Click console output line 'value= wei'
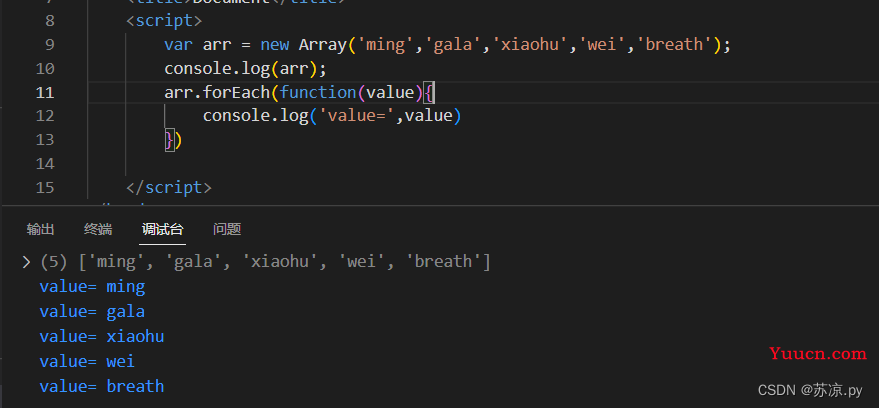 [87, 361]
